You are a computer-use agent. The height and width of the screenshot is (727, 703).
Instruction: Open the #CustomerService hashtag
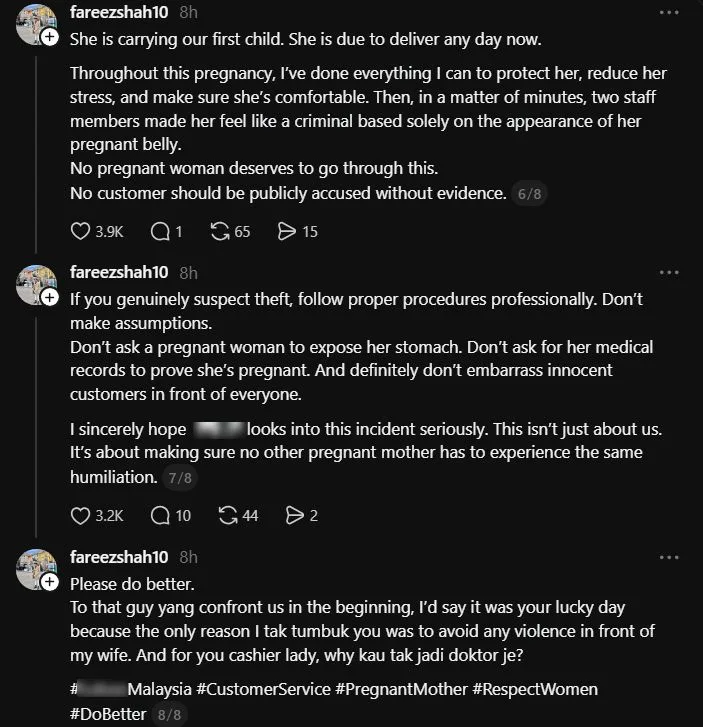263,689
